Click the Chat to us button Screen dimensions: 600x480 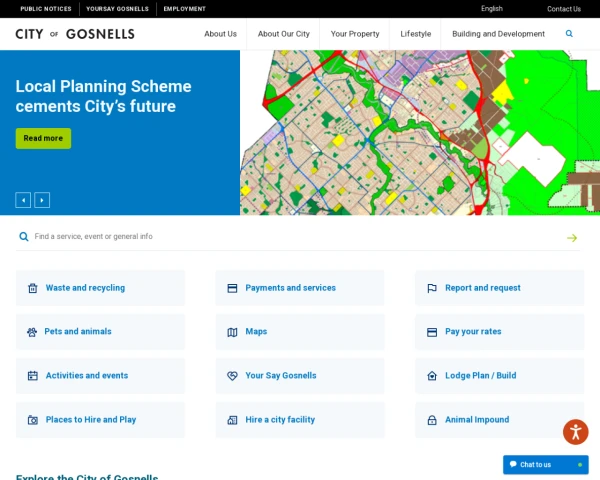coord(546,465)
